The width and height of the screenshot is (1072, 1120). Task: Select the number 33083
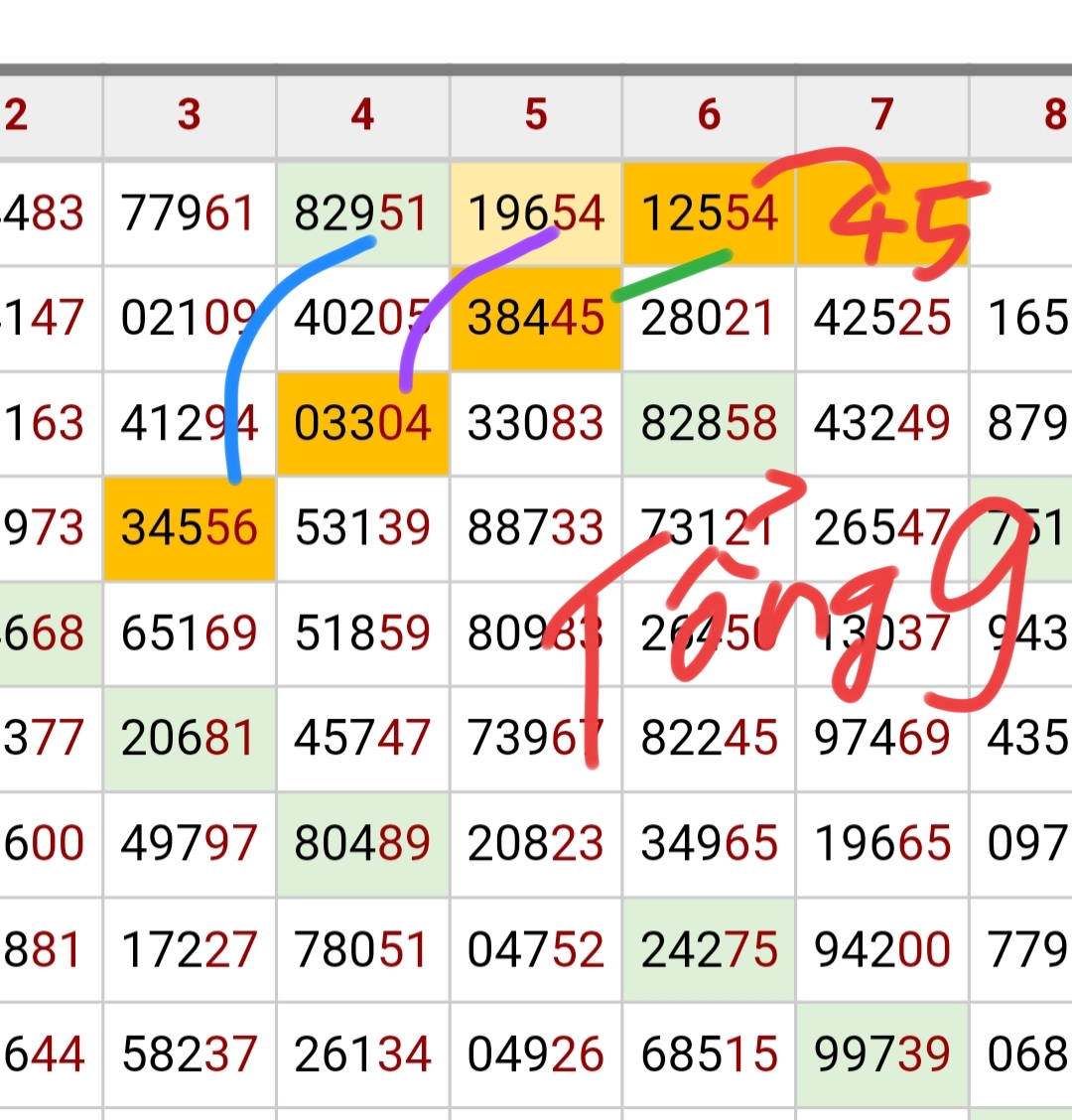[536, 424]
